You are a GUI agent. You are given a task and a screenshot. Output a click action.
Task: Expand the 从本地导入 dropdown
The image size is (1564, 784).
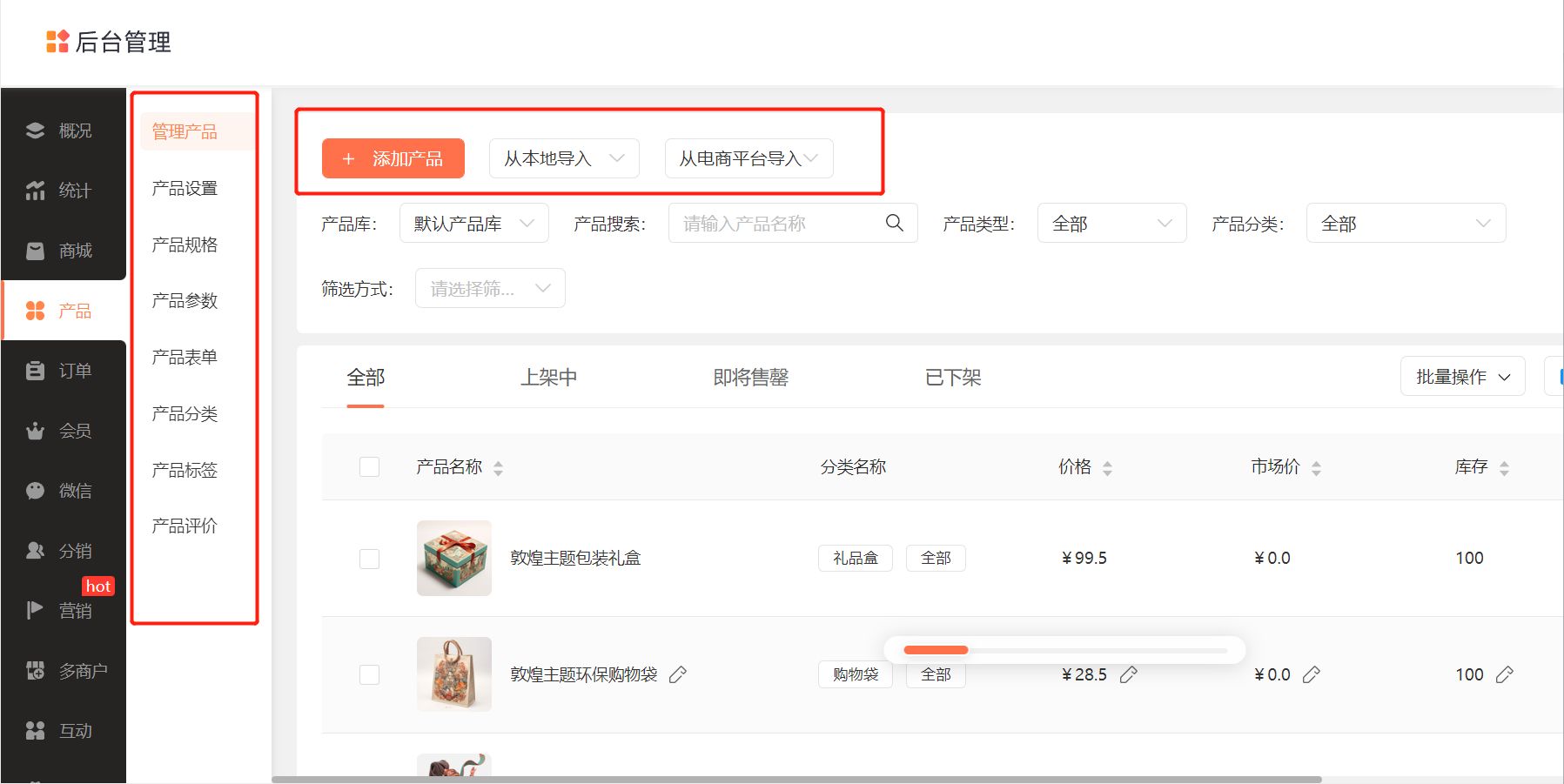coord(563,157)
